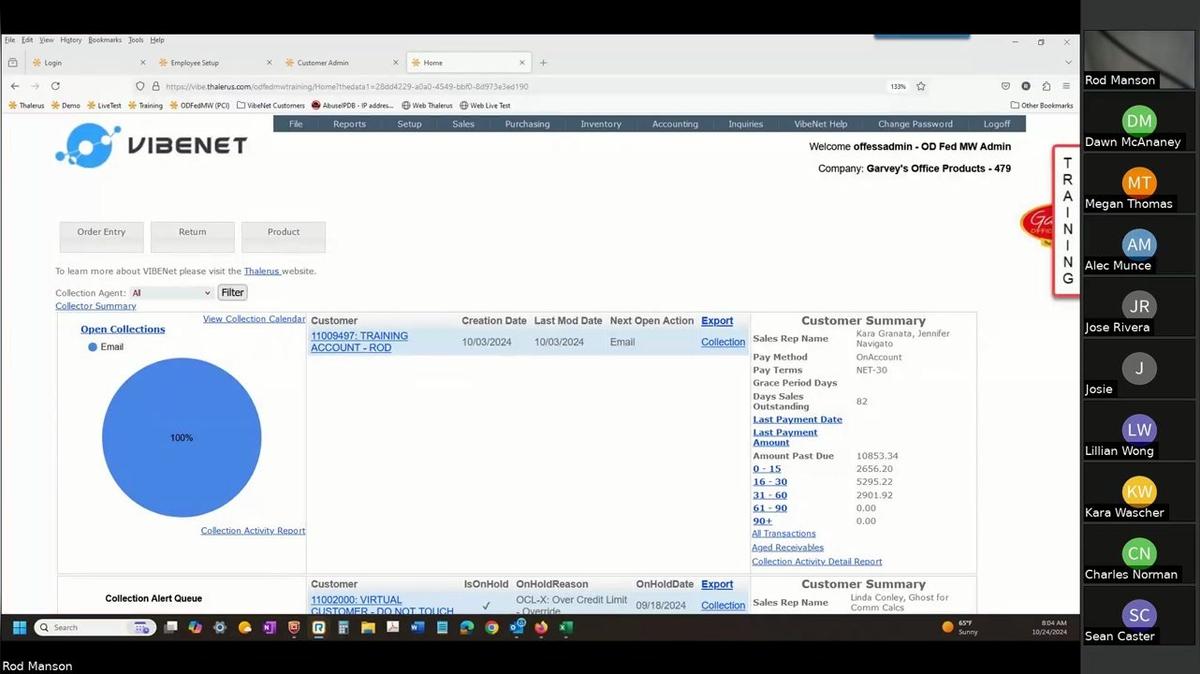Click the IsOnHold checkmark for the VIRTUAL CUSTOMER row

pos(488,605)
